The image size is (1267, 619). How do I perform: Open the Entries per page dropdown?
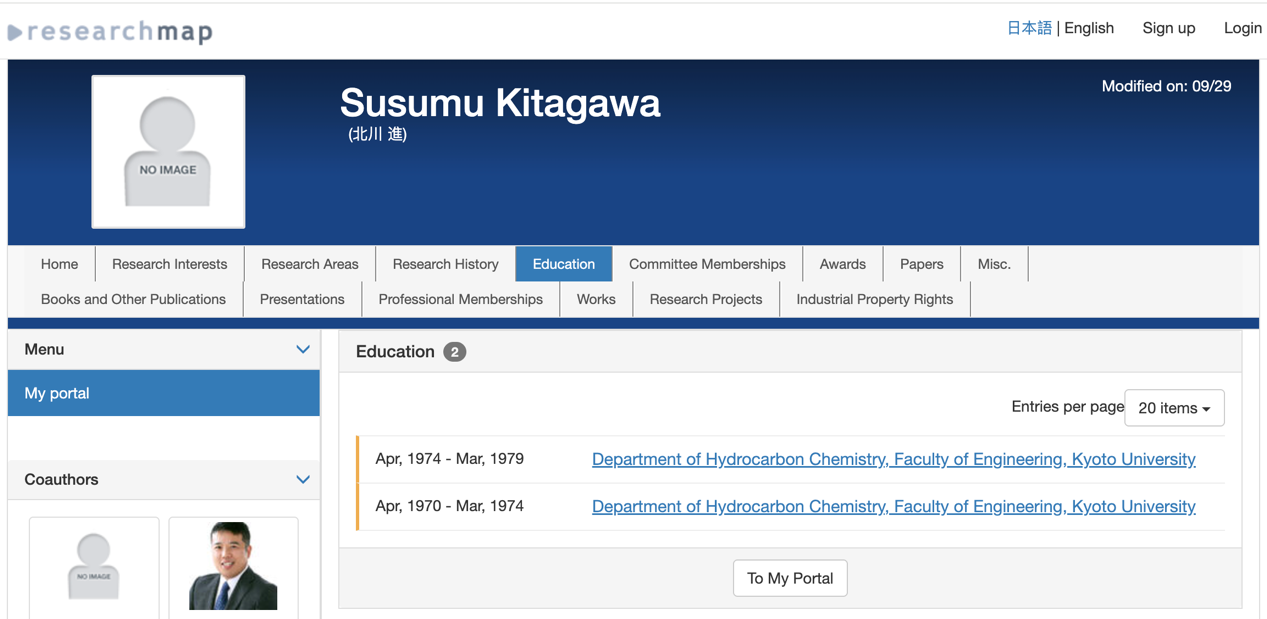coord(1173,408)
